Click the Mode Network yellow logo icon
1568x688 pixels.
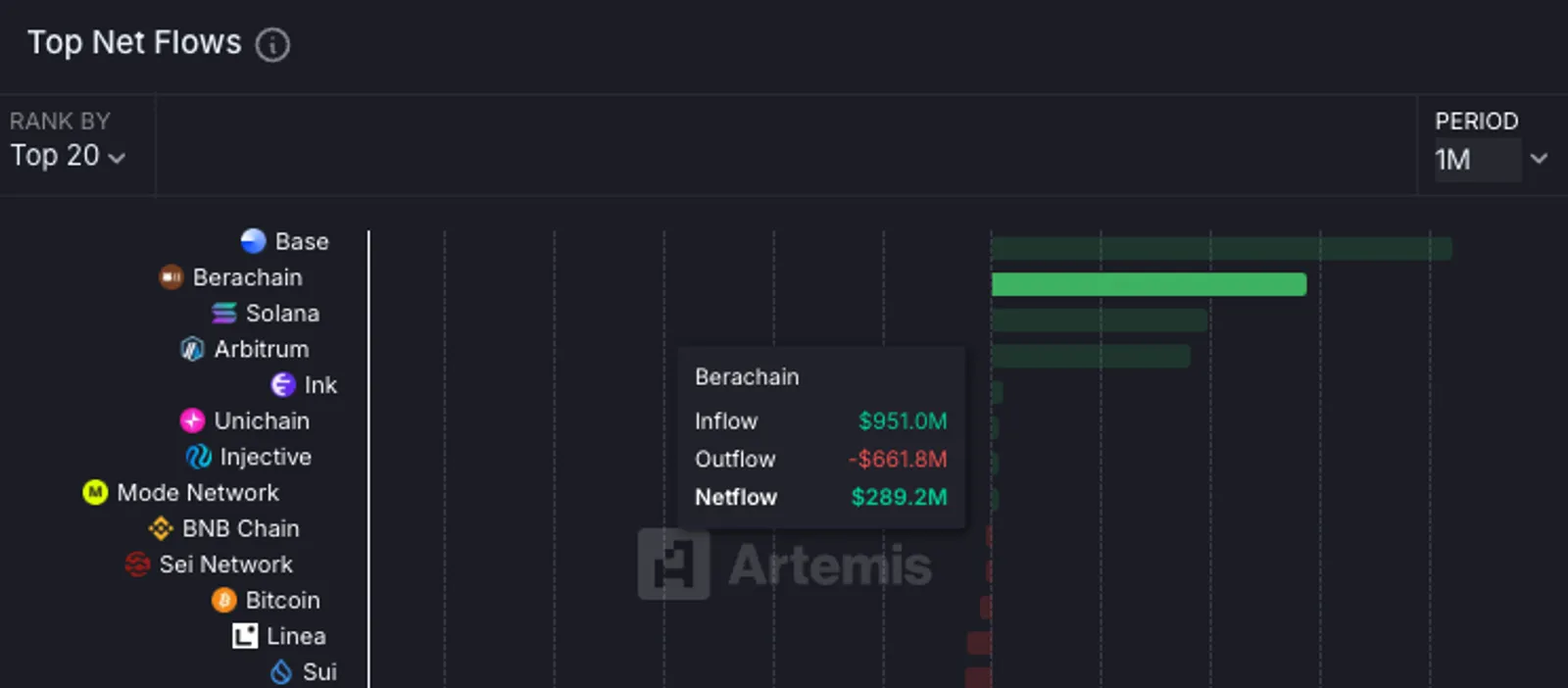pos(95,492)
